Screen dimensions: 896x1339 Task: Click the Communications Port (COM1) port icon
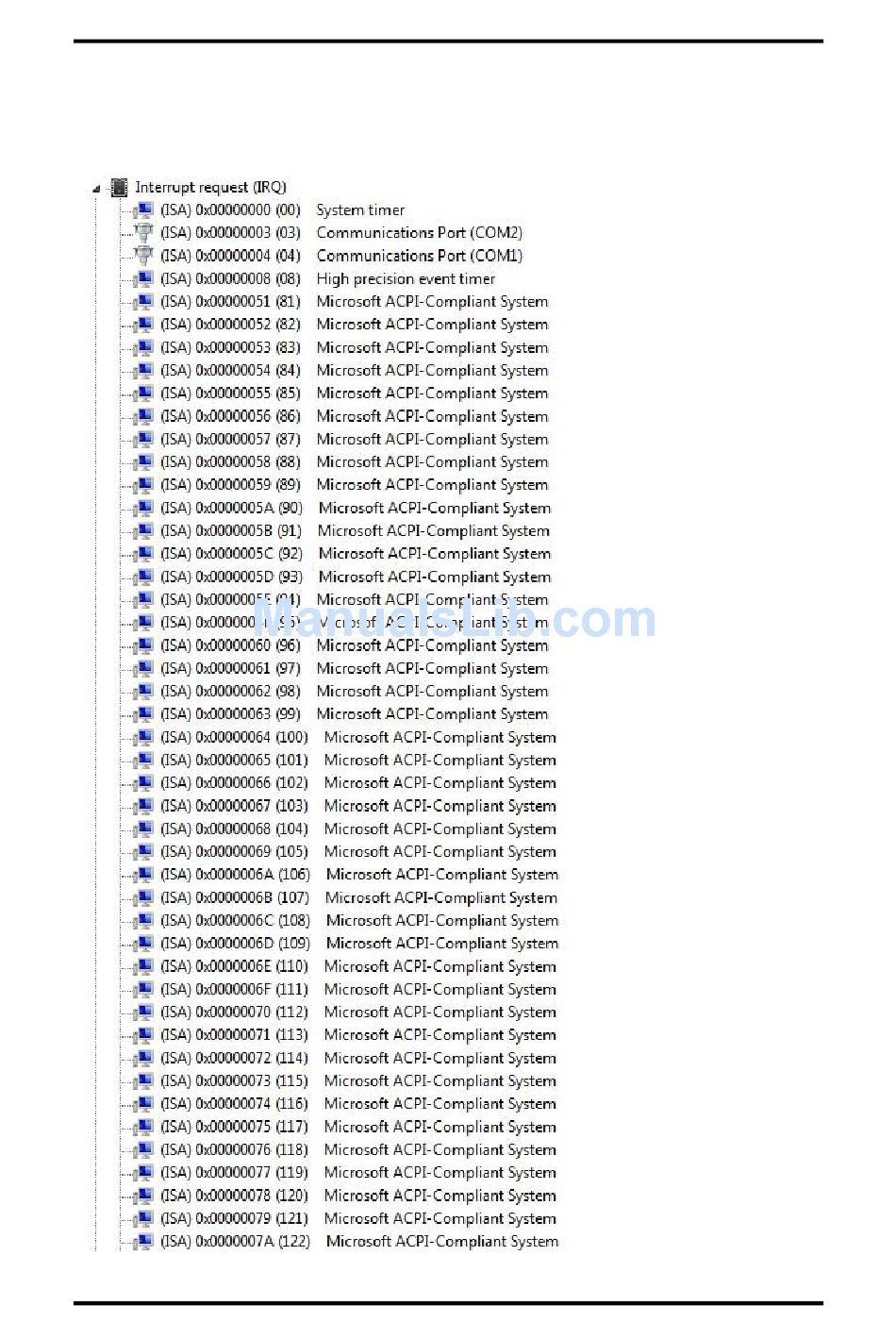(143, 256)
